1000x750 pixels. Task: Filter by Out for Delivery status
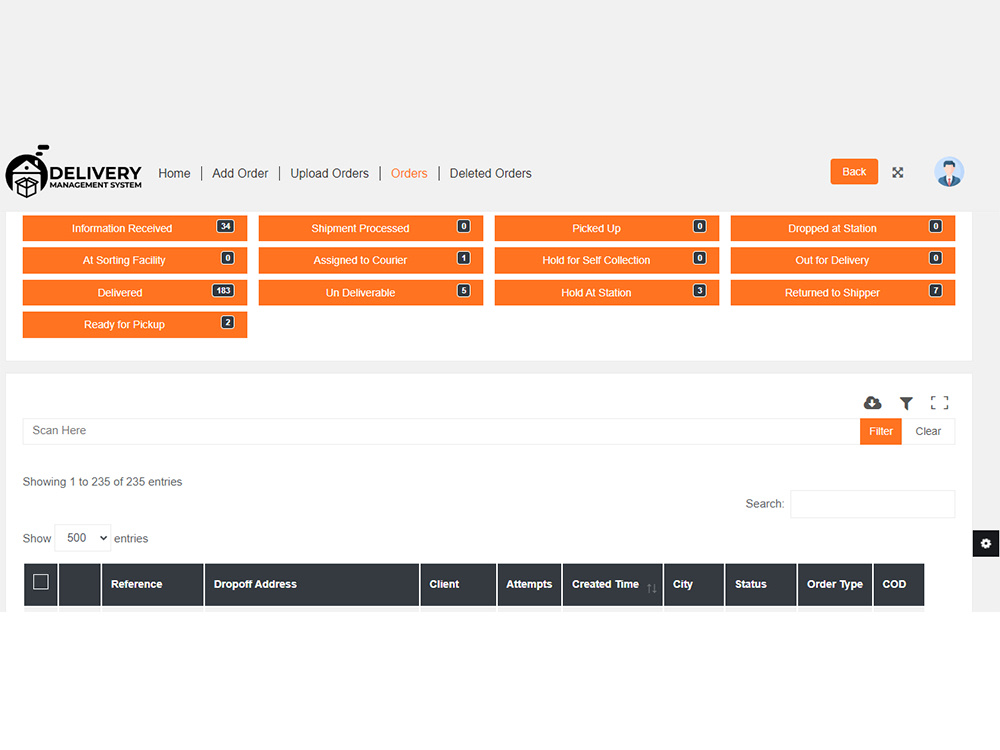tap(842, 260)
